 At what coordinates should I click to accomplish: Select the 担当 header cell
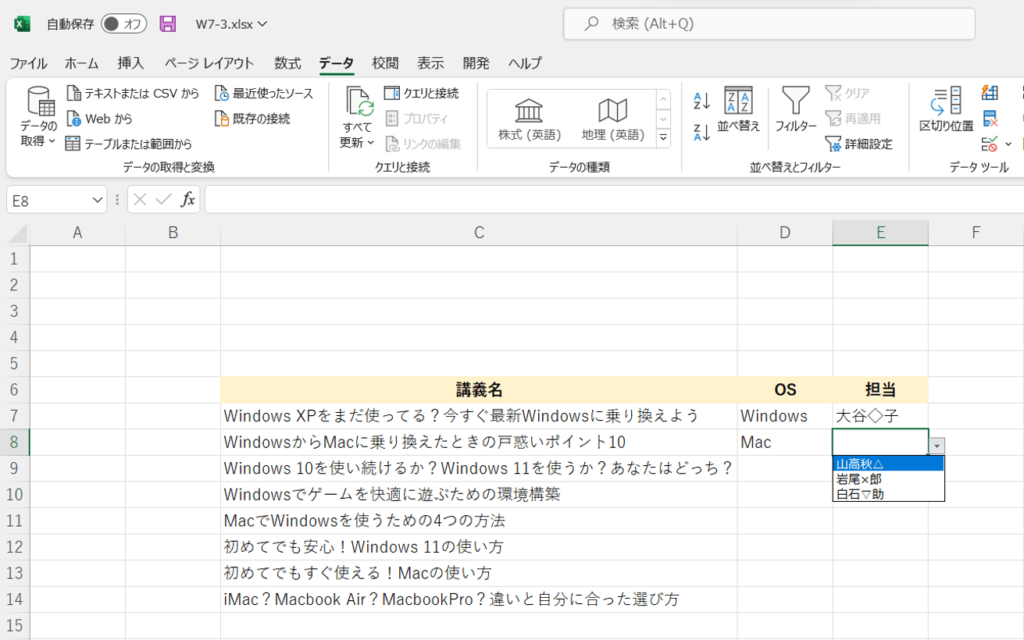880,390
